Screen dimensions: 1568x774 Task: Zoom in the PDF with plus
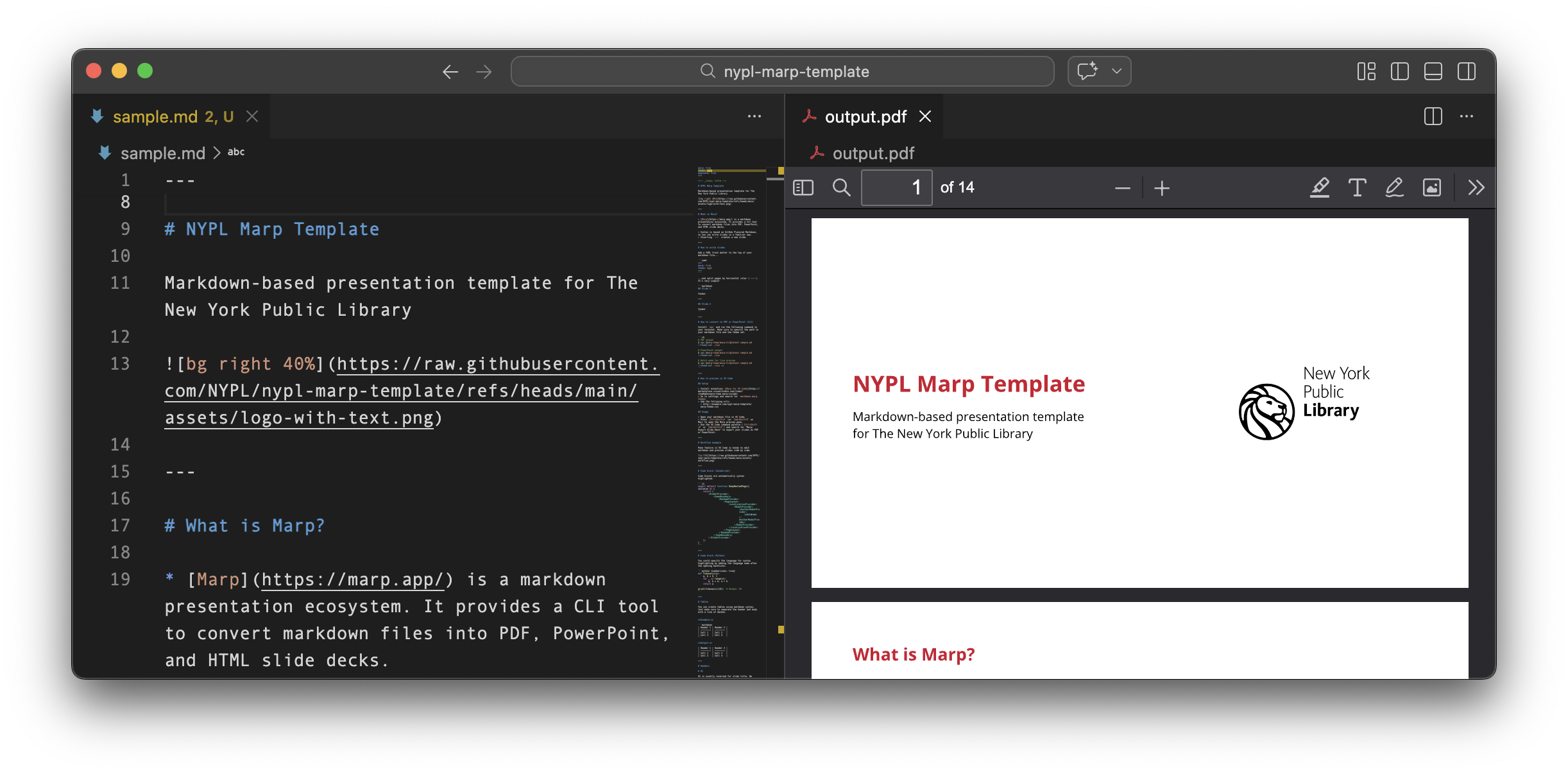[x=1162, y=188]
